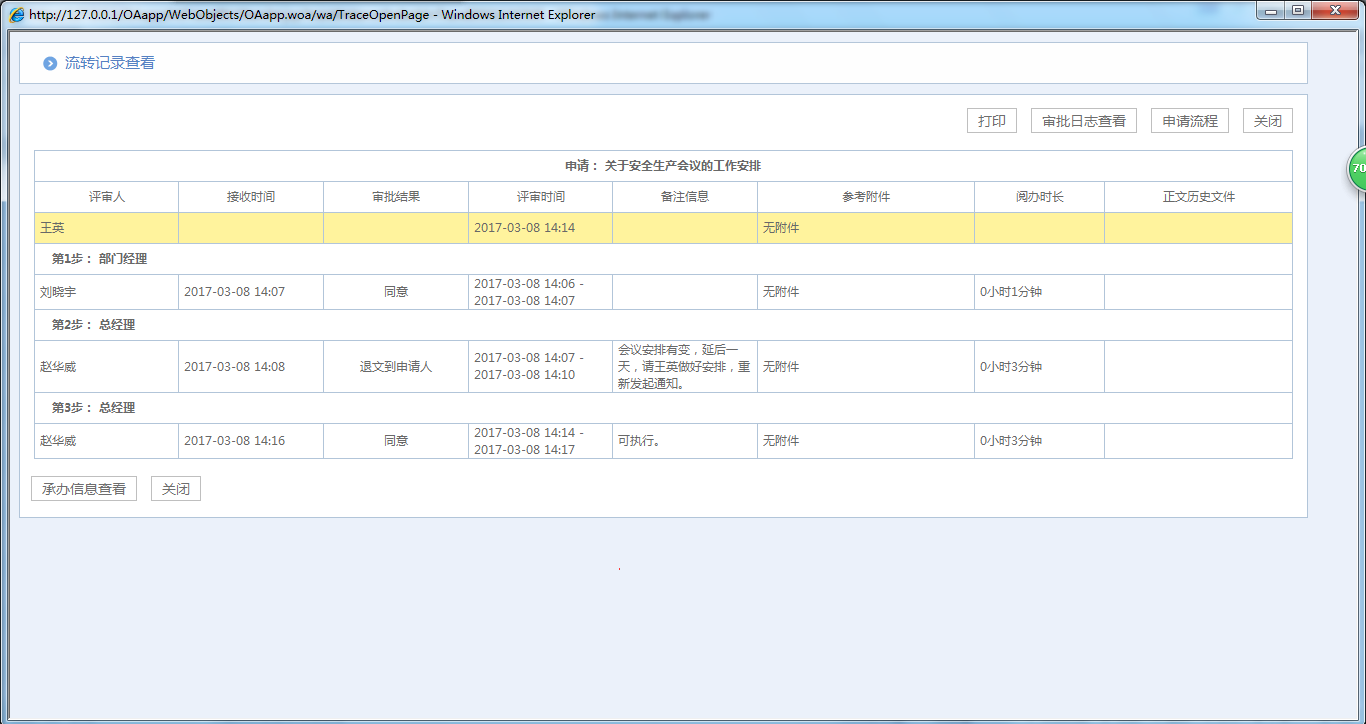Click 无附件 in the 可执行 row
1366x724 pixels.
click(781, 441)
